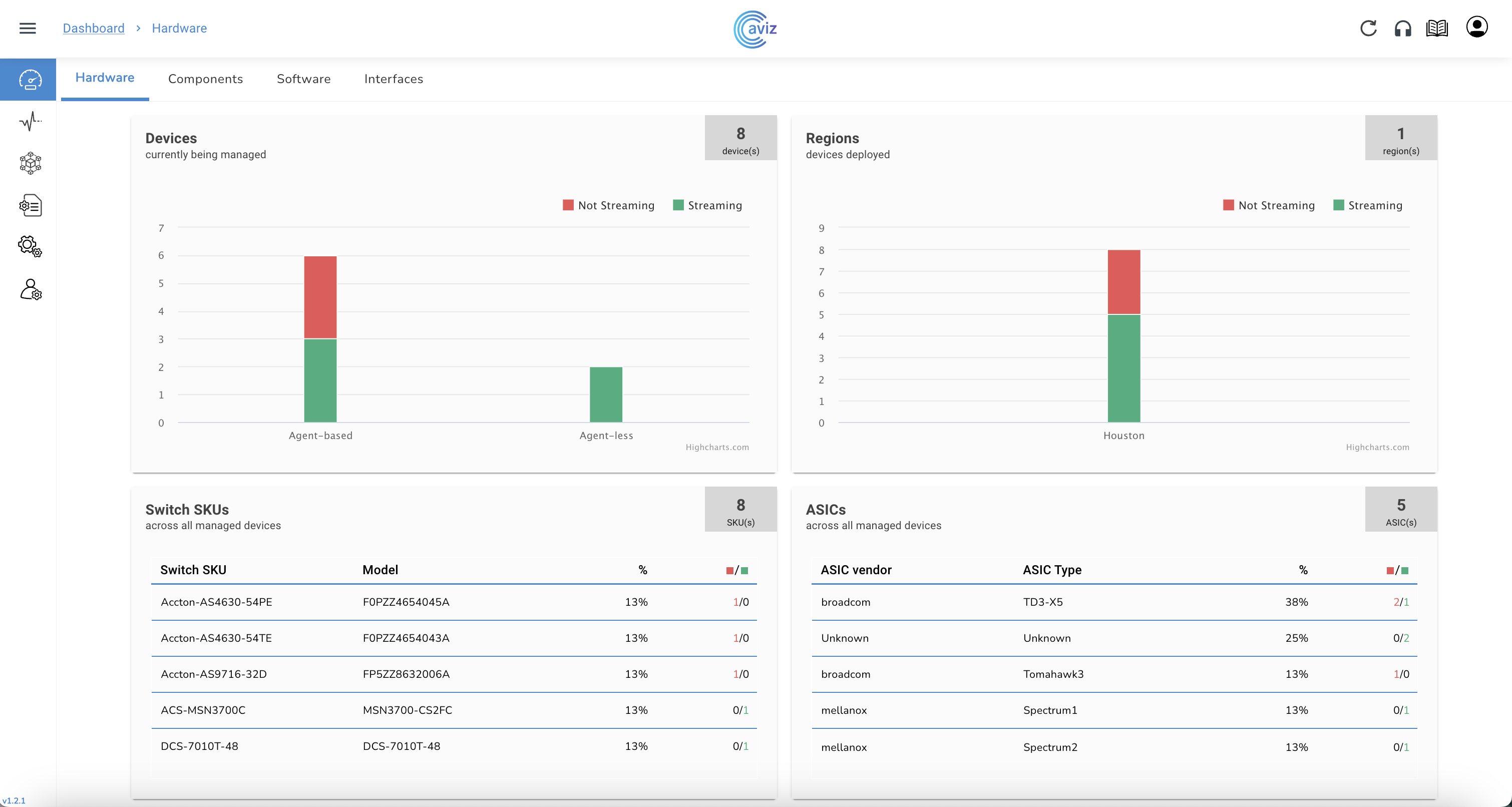Switch to the Components tab

(x=205, y=79)
